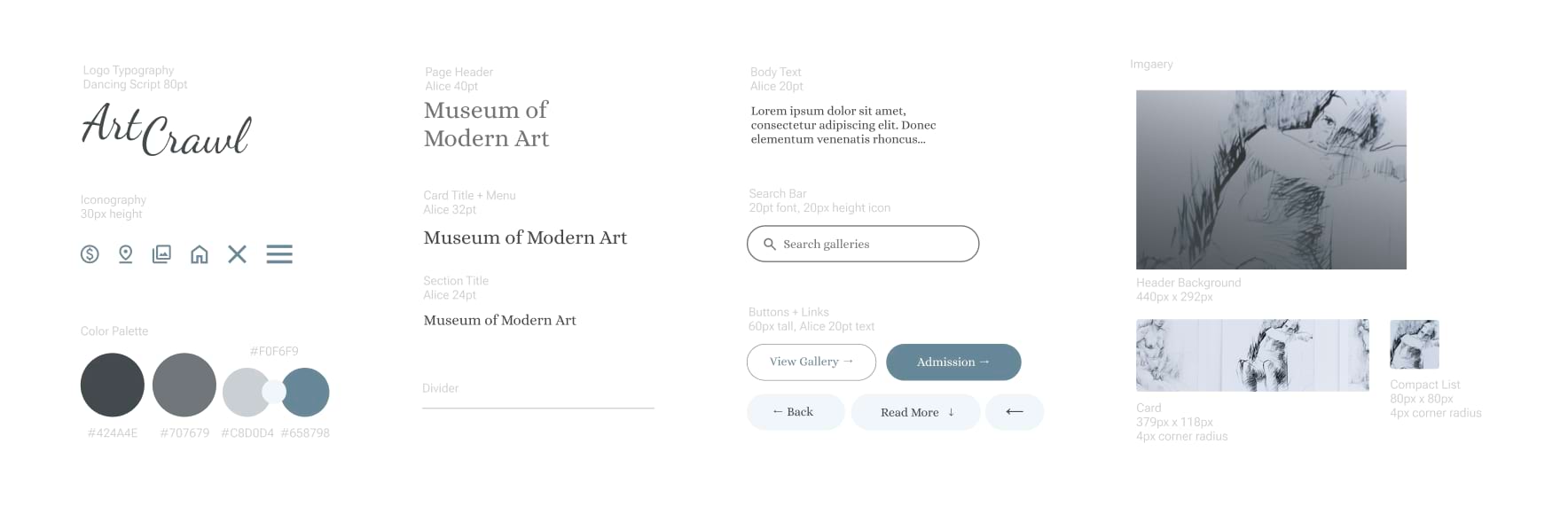Expand the Read More button
Image resolution: width=1568 pixels, height=506 pixels.
[x=915, y=412]
